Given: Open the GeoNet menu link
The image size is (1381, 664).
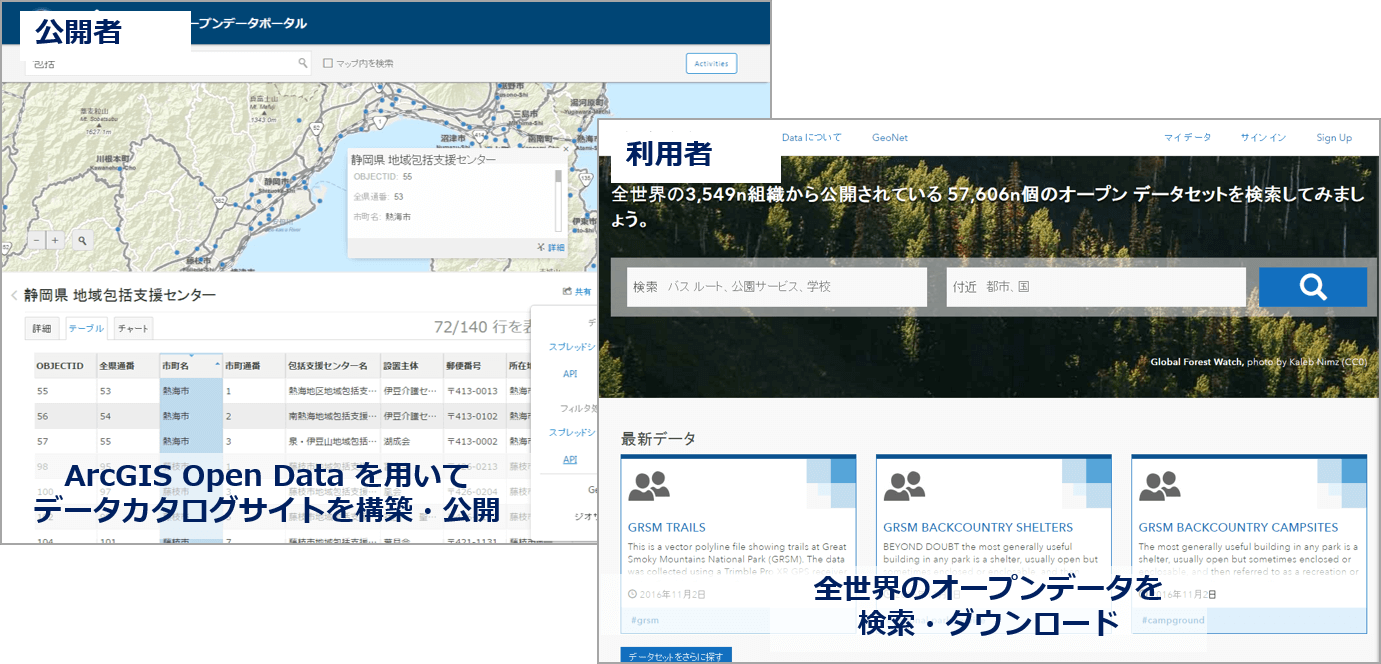Looking at the screenshot, I should coord(889,138).
